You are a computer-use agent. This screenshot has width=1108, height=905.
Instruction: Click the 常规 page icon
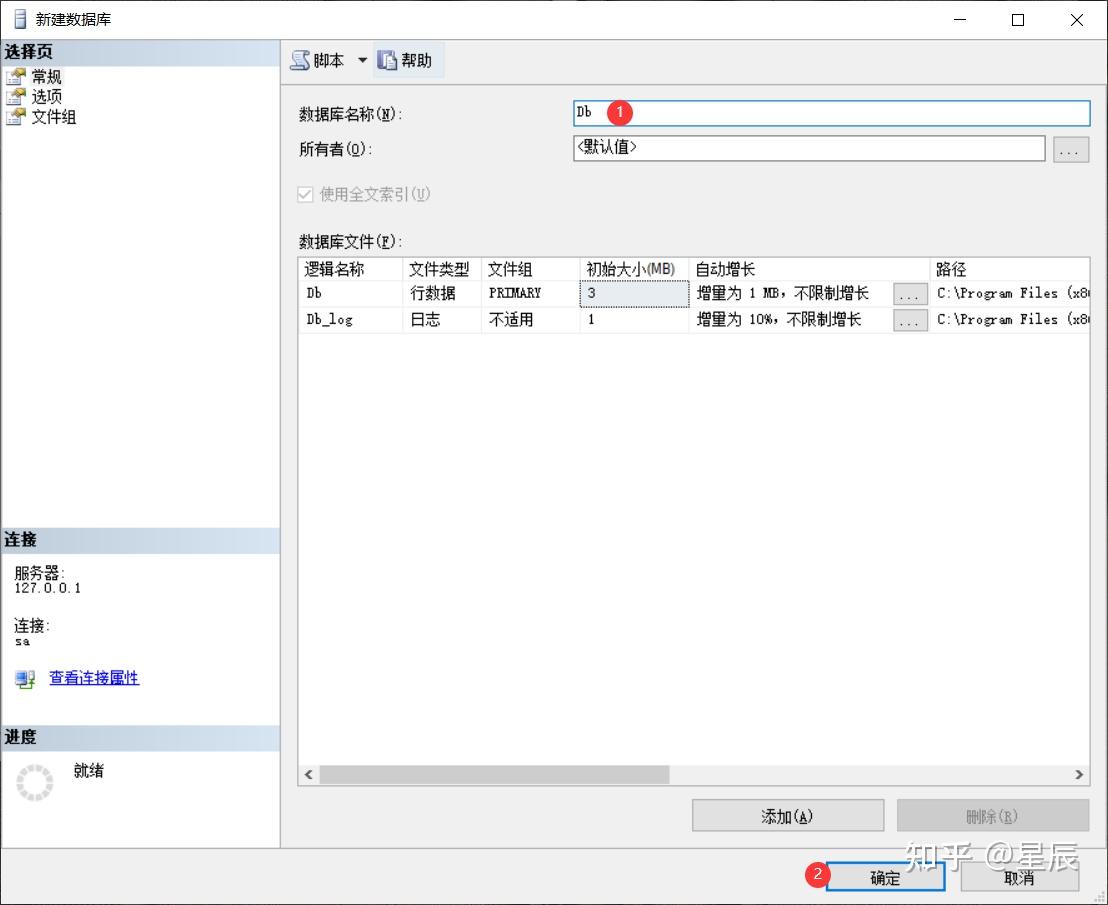point(16,76)
